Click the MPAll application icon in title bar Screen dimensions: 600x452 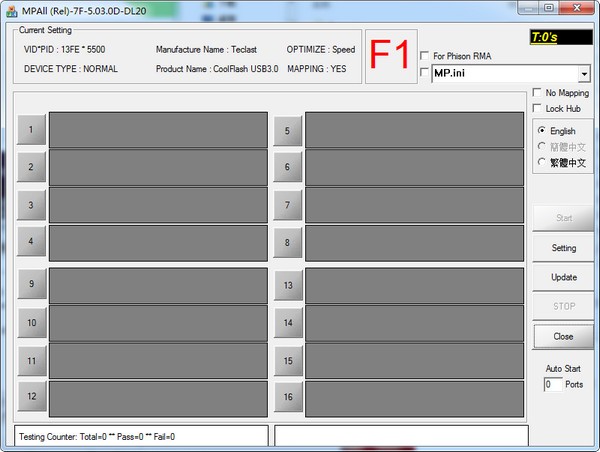tap(11, 9)
